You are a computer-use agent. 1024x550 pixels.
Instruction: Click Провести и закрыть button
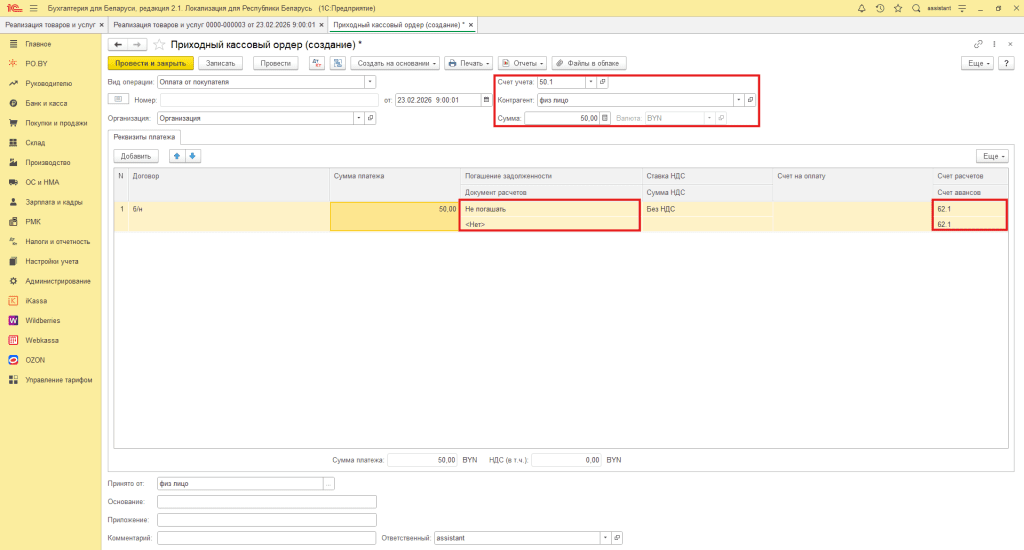150,63
